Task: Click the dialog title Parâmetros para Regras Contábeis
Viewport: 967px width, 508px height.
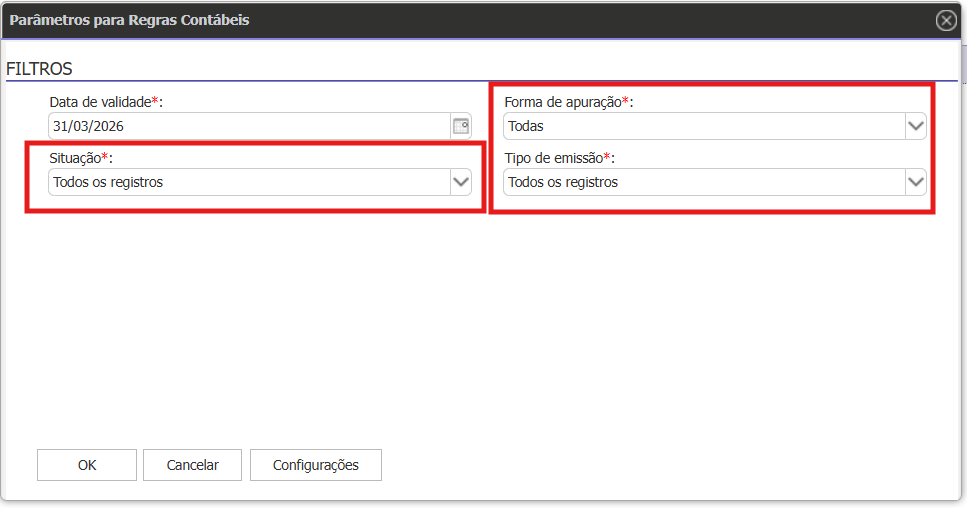Action: [130, 20]
